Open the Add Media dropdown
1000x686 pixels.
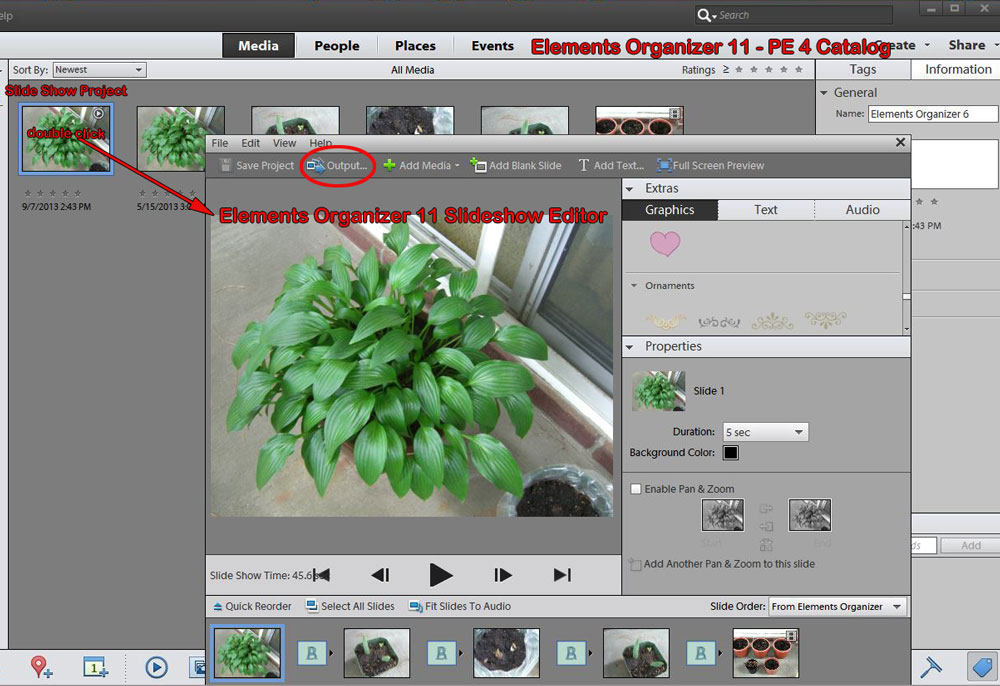click(422, 166)
